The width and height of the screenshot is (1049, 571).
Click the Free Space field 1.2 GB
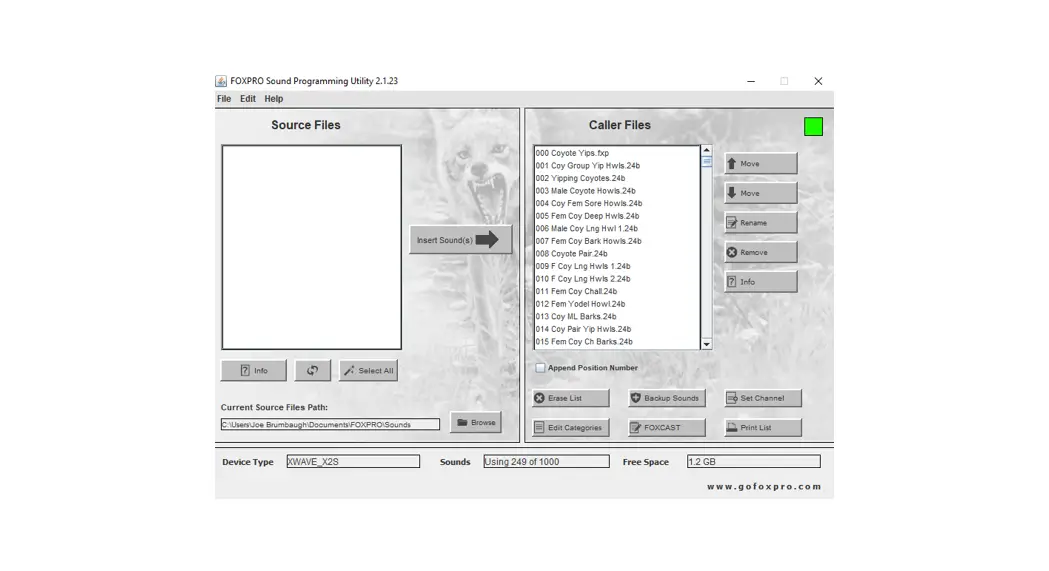point(754,461)
